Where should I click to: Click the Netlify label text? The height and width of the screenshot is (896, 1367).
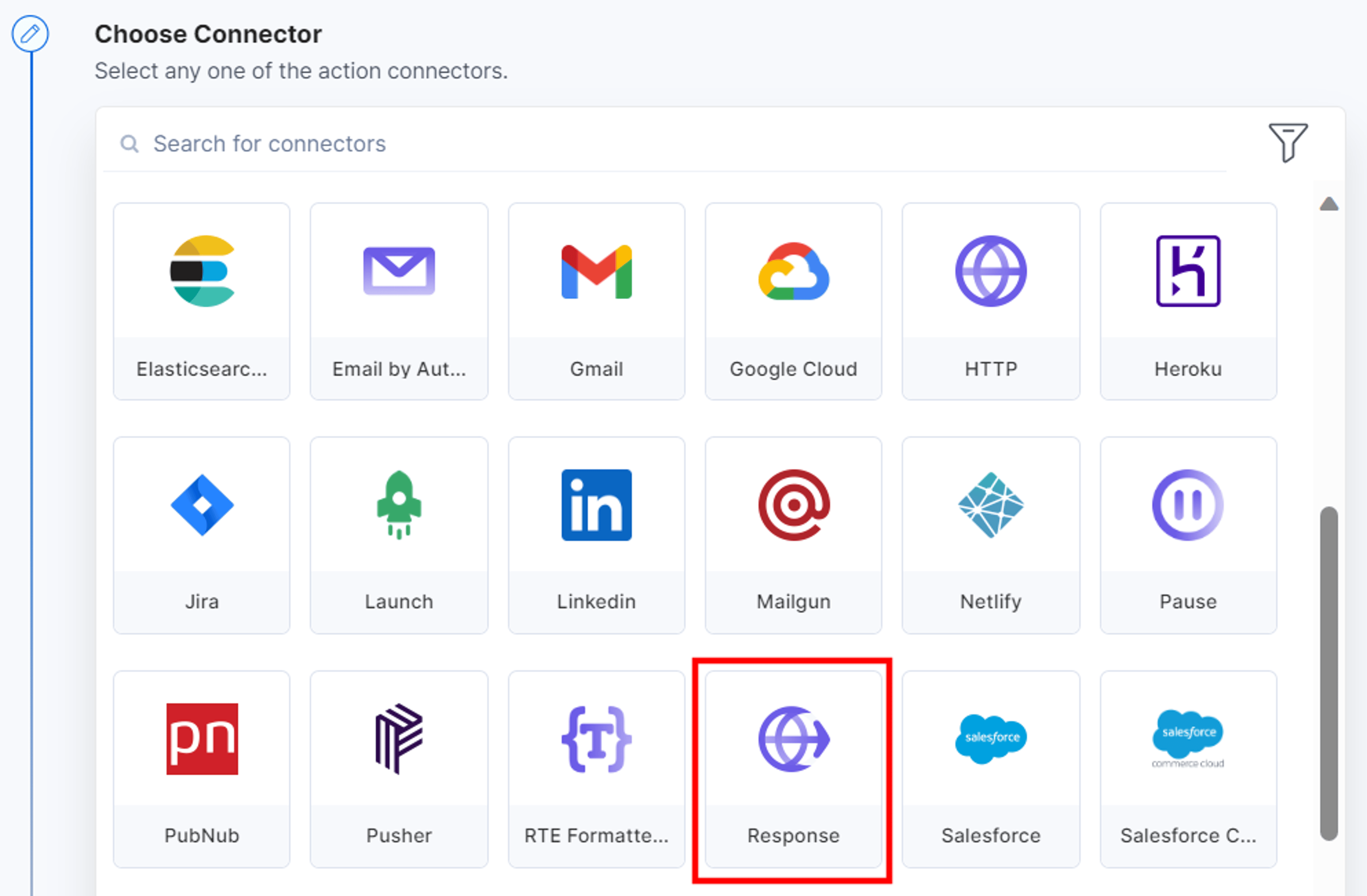[991, 601]
